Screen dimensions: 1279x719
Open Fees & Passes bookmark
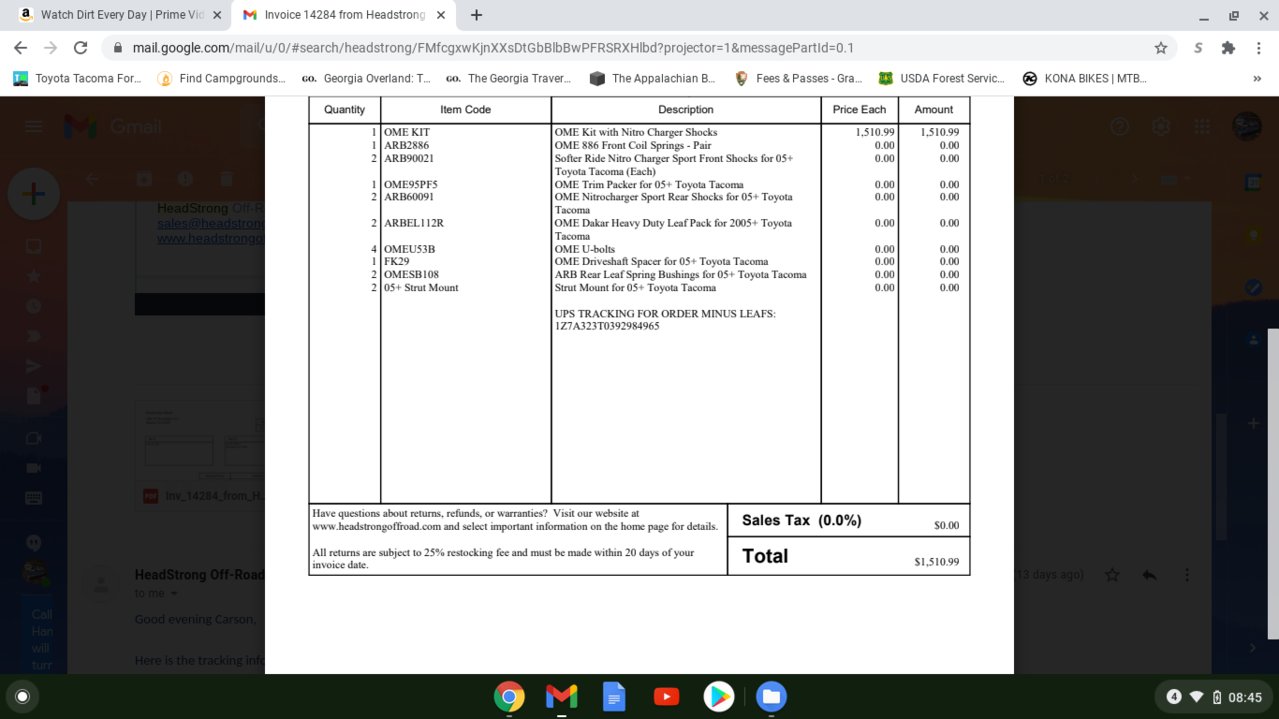click(797, 78)
